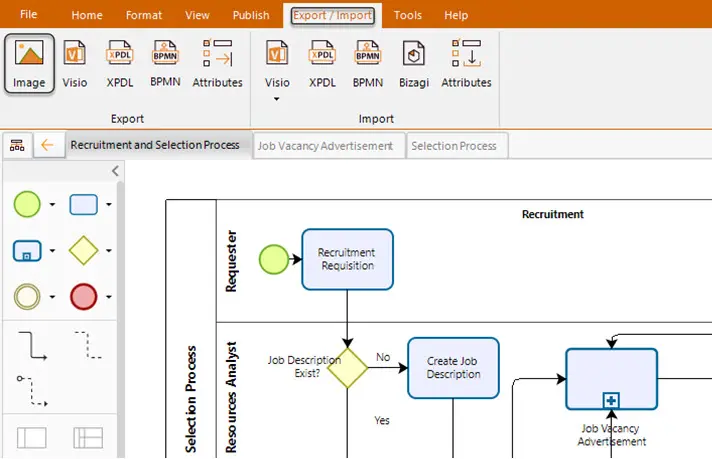Expand the Job Vacancy Advertisement sub-process marker
This screenshot has width=712, height=459.
[x=611, y=400]
